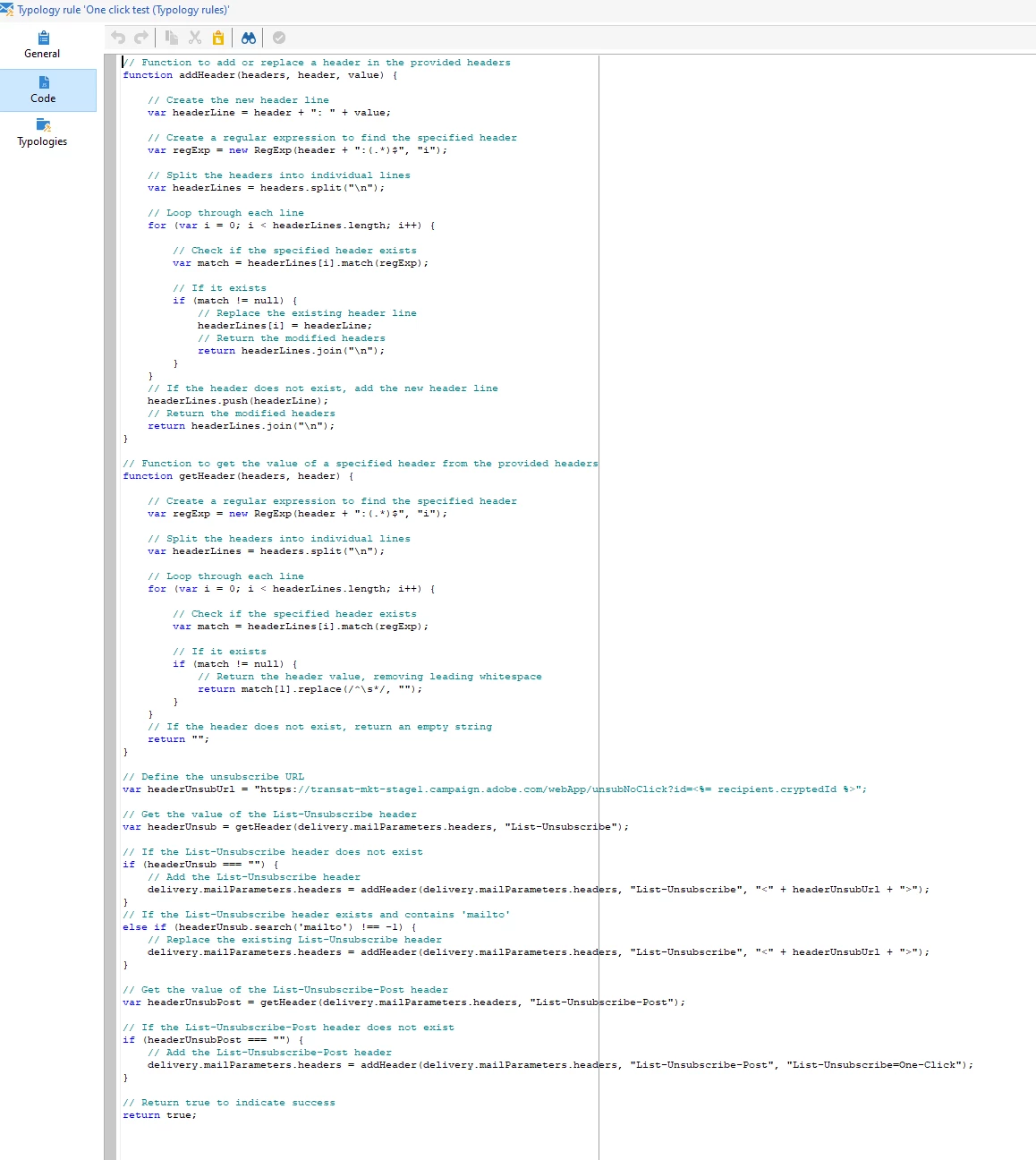Click the Paste clipboard icon
The image size is (1036, 1160).
[218, 38]
